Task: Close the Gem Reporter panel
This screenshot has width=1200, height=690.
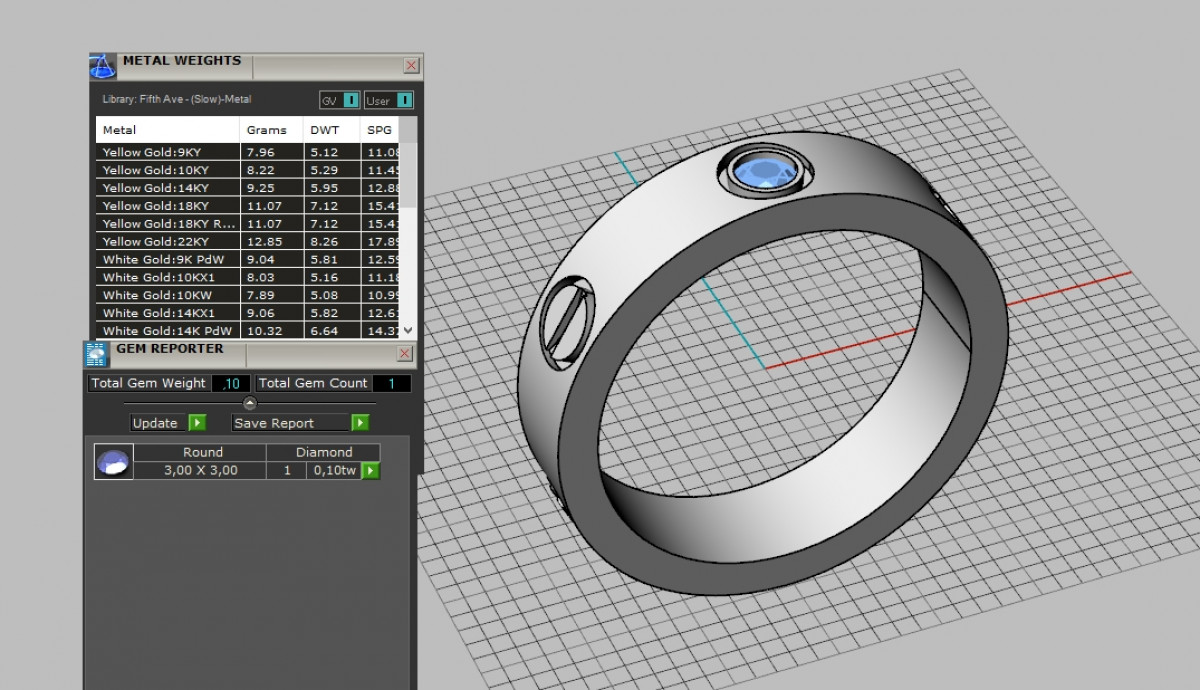Action: [x=405, y=354]
